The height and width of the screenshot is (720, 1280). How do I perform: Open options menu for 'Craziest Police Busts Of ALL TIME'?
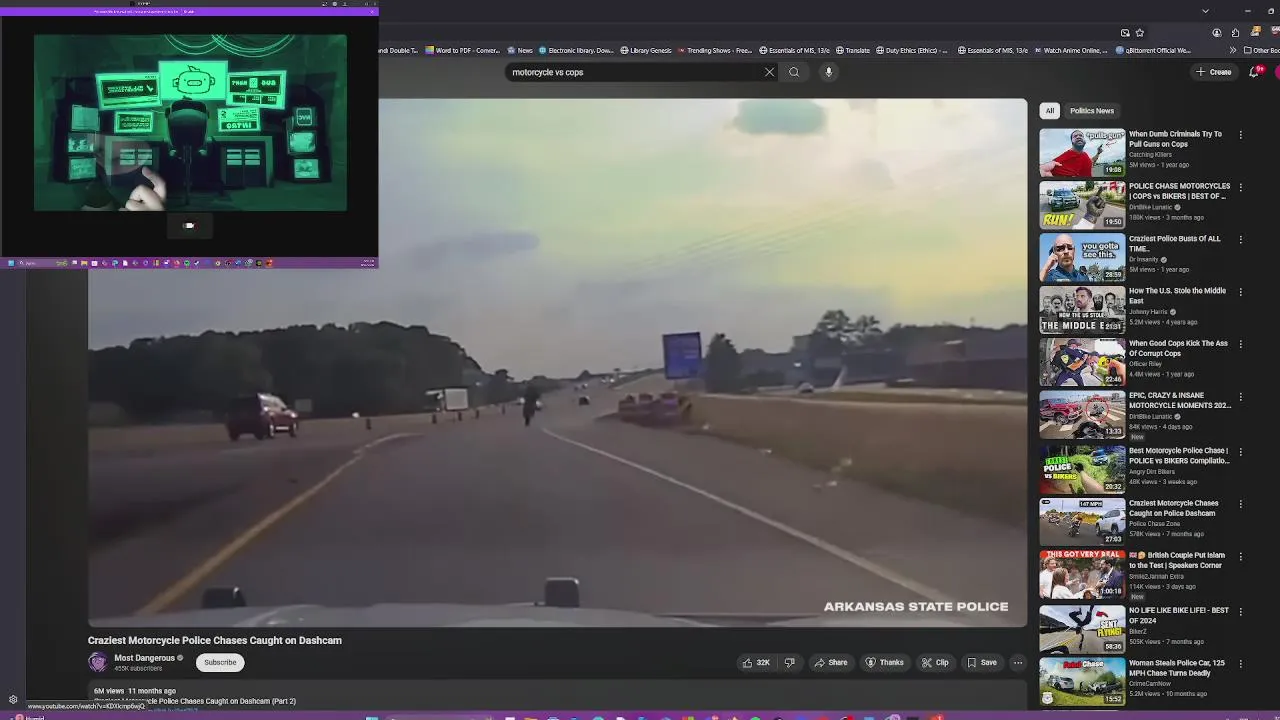(x=1241, y=240)
